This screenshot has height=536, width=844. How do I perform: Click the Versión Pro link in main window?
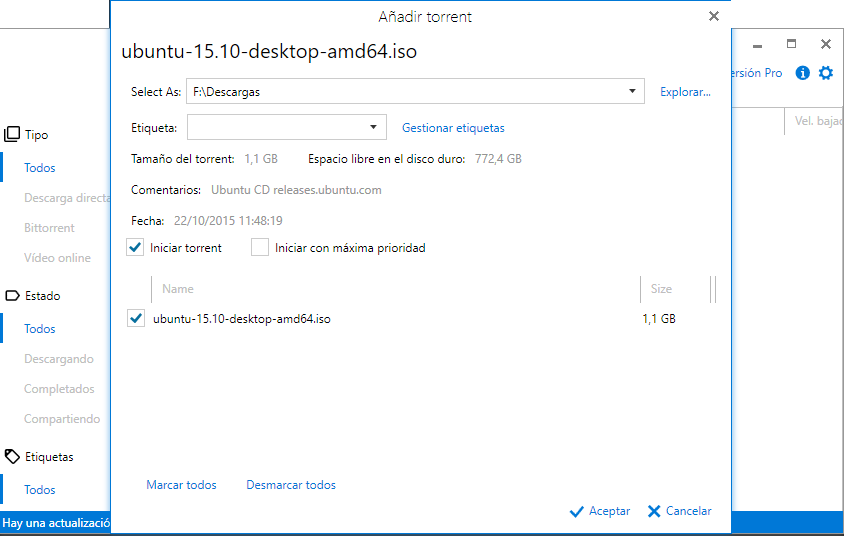click(757, 73)
